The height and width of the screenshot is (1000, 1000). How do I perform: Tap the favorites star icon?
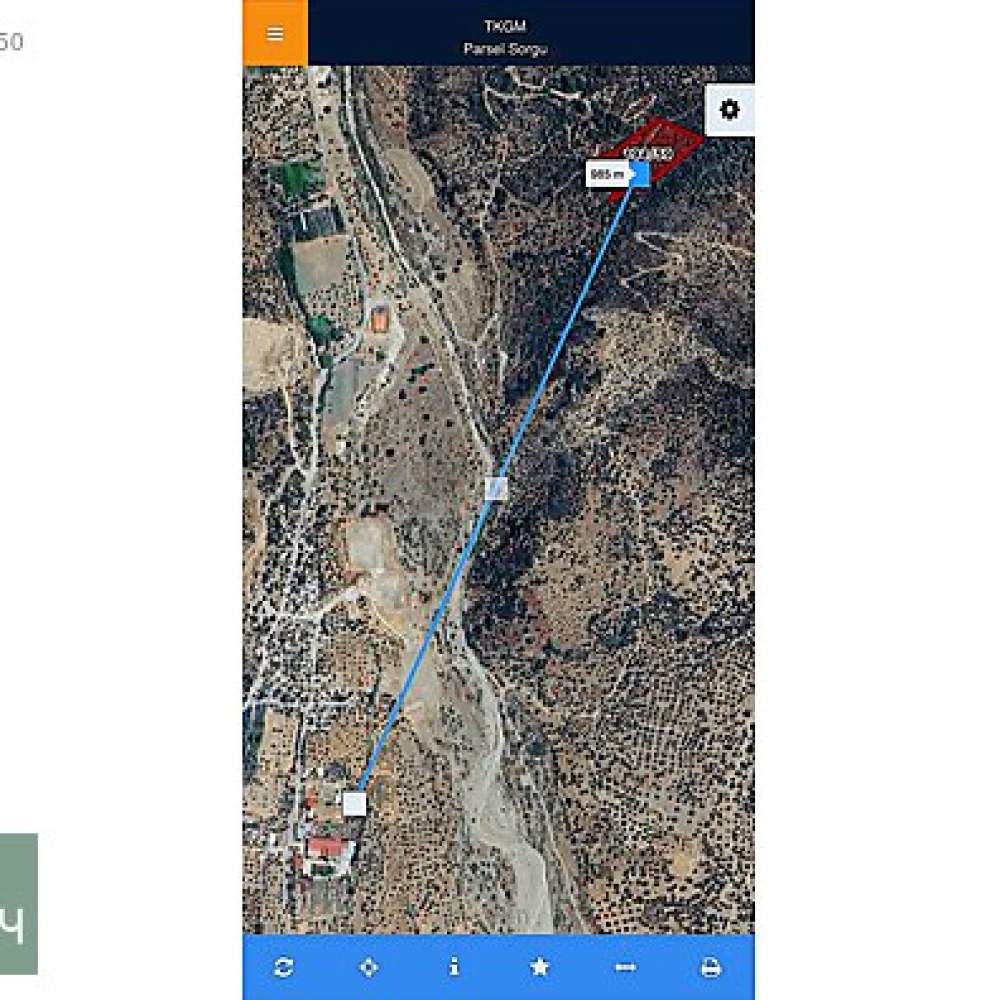(540, 967)
